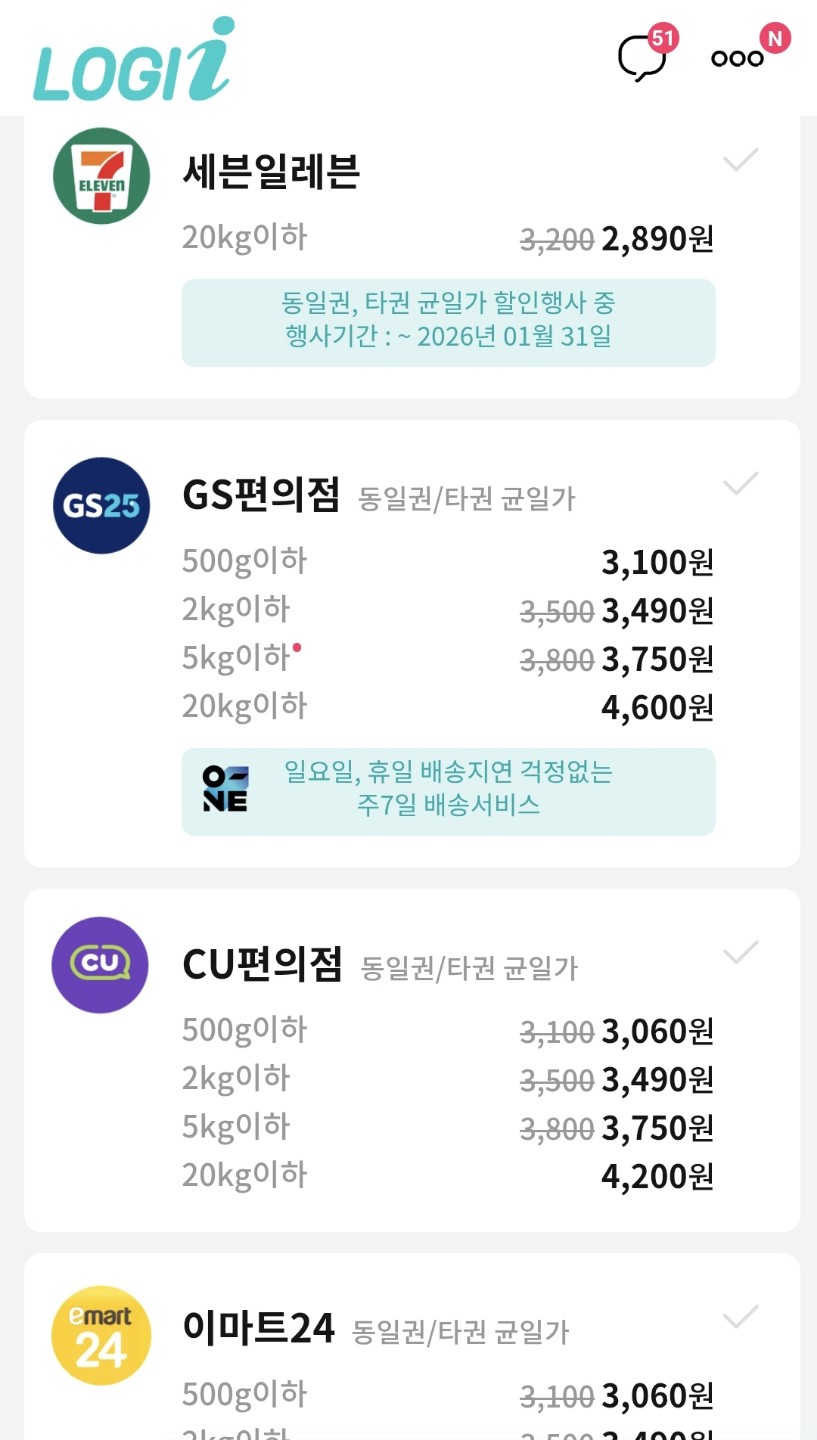Open the 주7일 배송서비스 banner
Viewport: 817px width, 1440px height.
(448, 791)
